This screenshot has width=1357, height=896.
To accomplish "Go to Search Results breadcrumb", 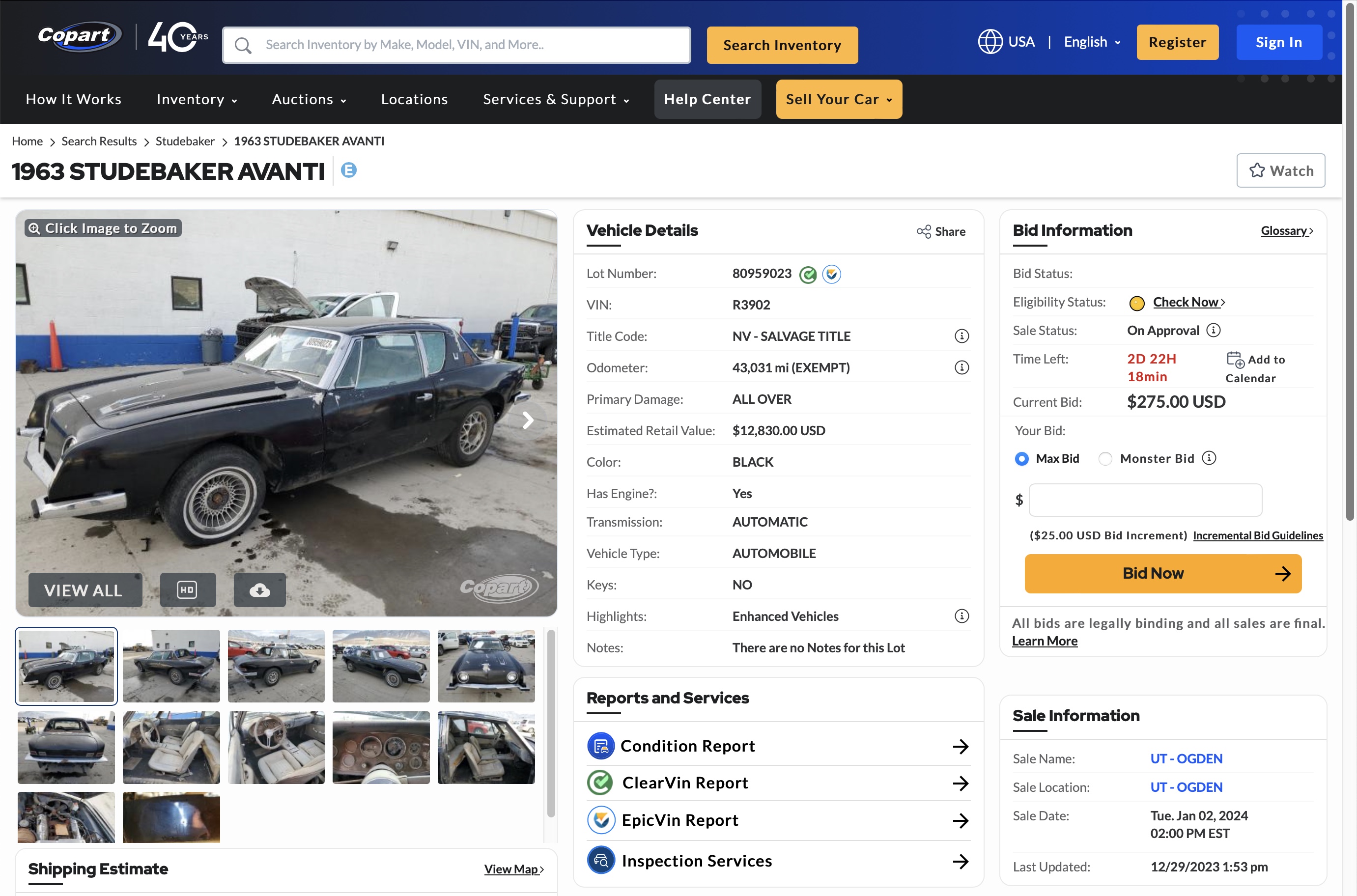I will [x=99, y=141].
